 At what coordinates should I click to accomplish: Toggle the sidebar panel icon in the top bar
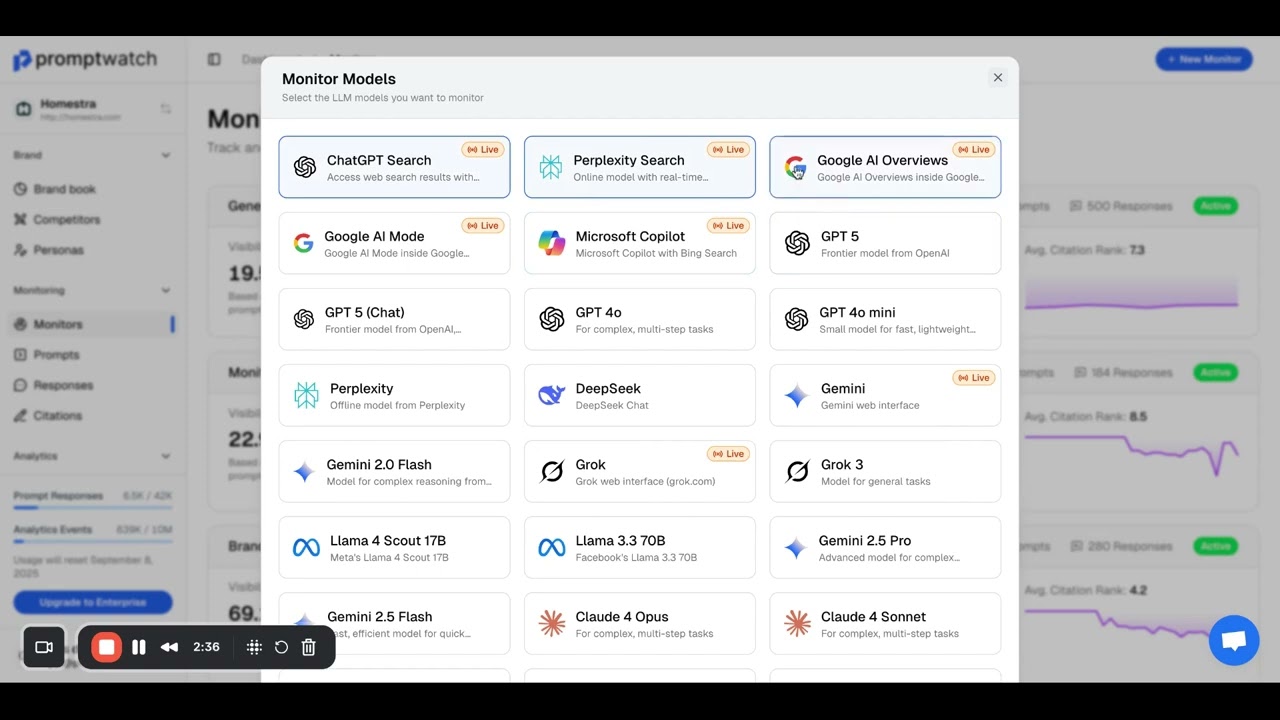[214, 59]
